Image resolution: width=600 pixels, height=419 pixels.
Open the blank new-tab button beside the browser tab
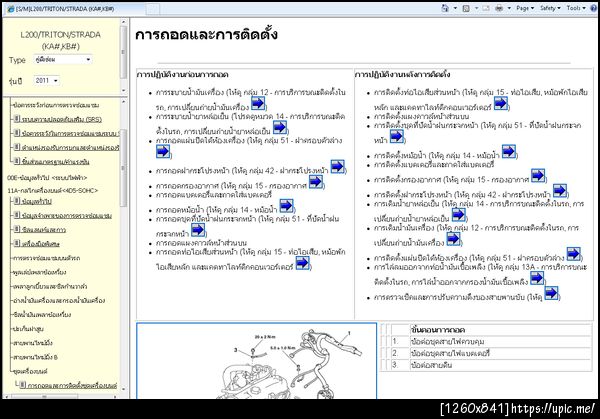pos(152,9)
